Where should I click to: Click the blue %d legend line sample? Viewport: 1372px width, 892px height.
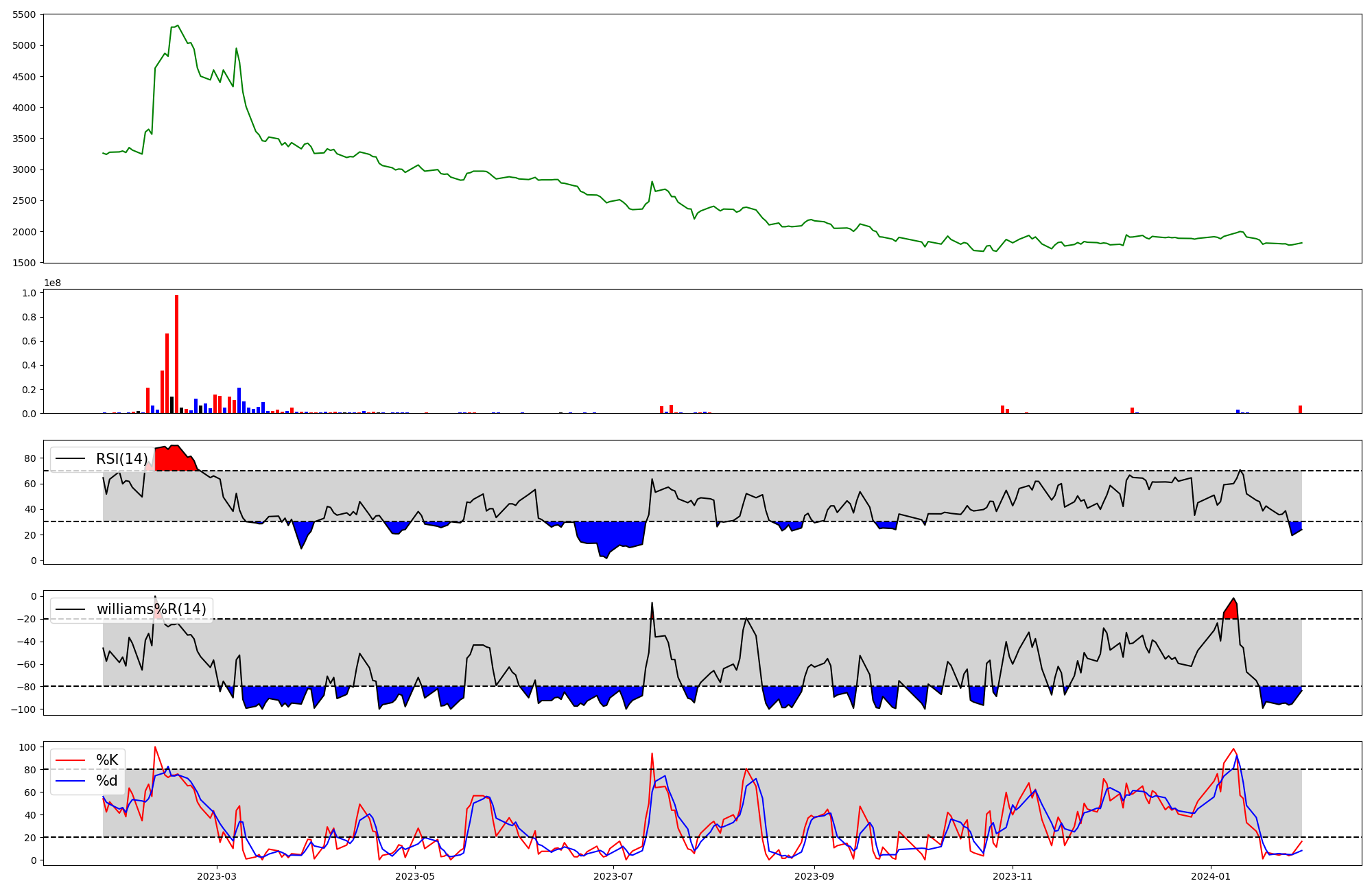pos(70,781)
